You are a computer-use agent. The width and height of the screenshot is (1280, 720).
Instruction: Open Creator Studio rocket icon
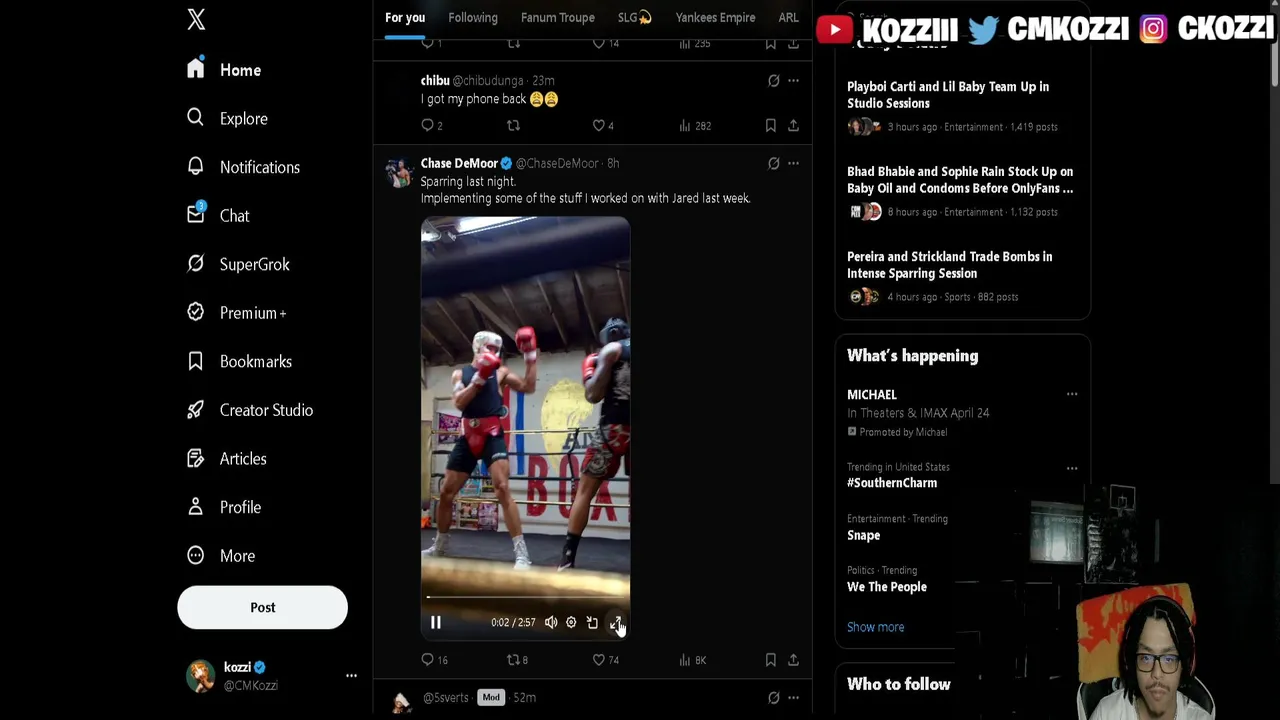click(x=196, y=410)
